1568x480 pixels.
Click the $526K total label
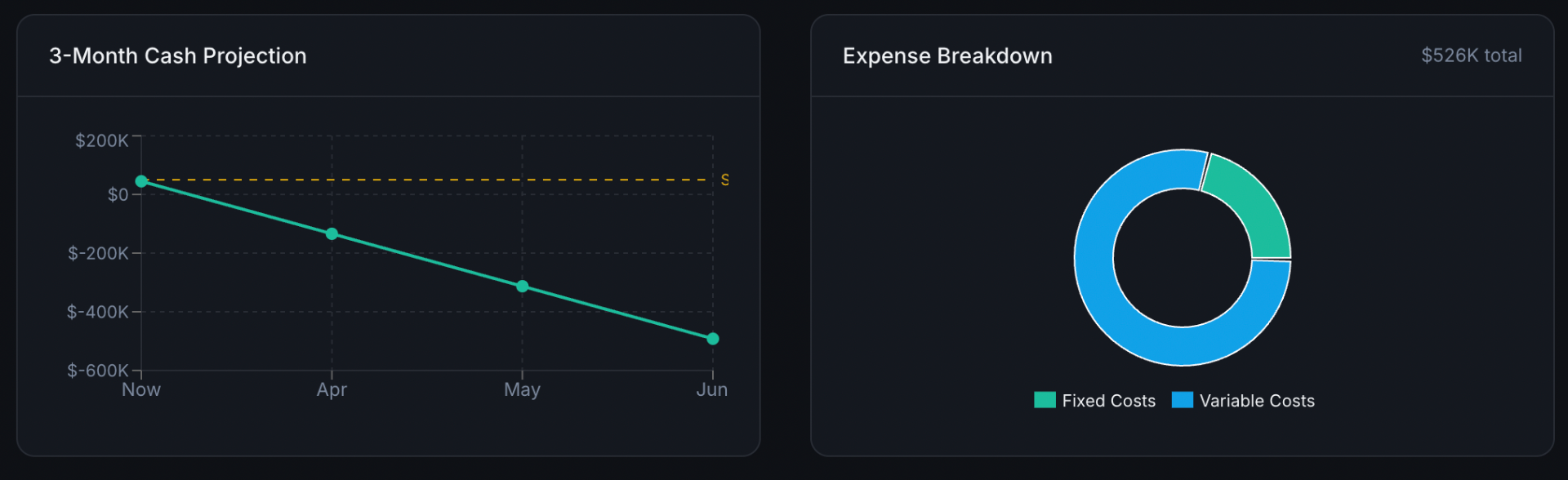[x=1472, y=56]
